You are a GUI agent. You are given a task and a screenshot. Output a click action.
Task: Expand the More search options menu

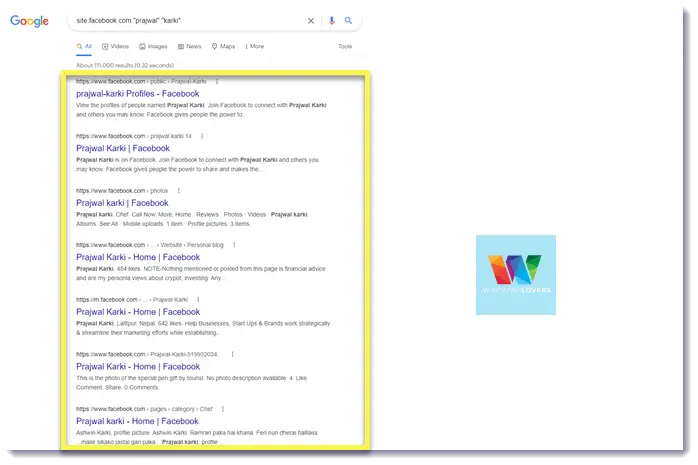[x=255, y=46]
